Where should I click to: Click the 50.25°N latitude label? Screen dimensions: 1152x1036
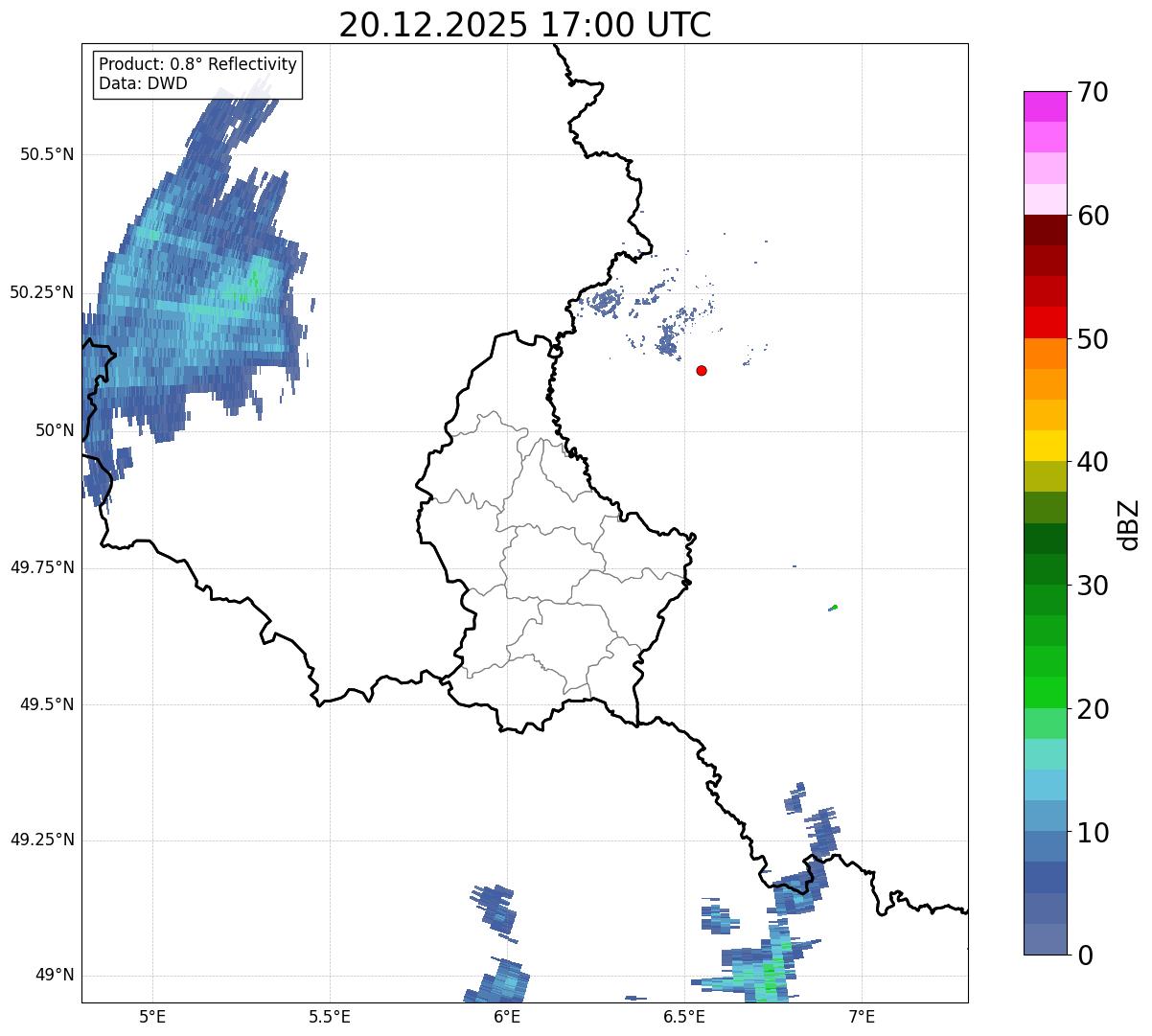point(42,292)
